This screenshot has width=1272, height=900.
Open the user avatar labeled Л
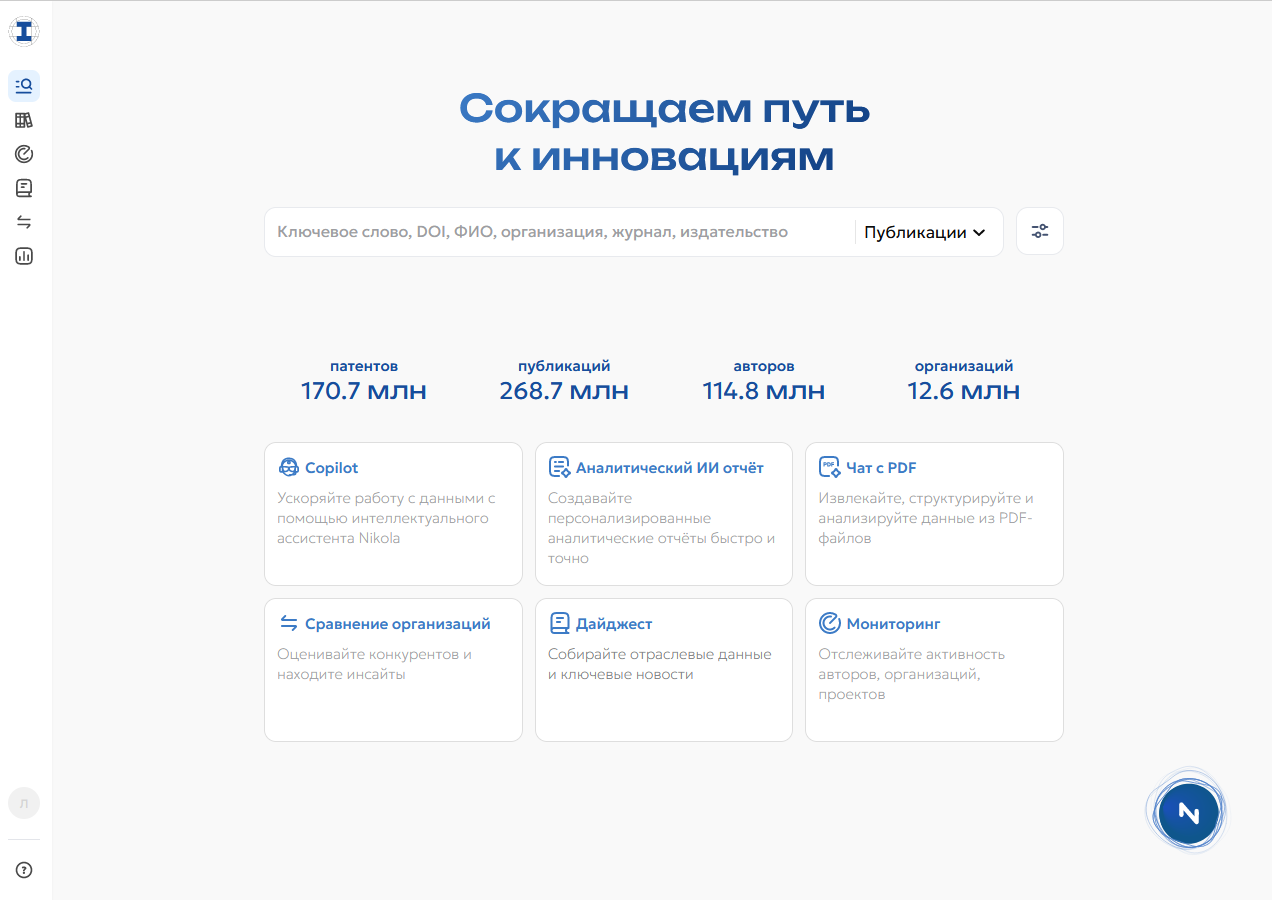click(24, 803)
